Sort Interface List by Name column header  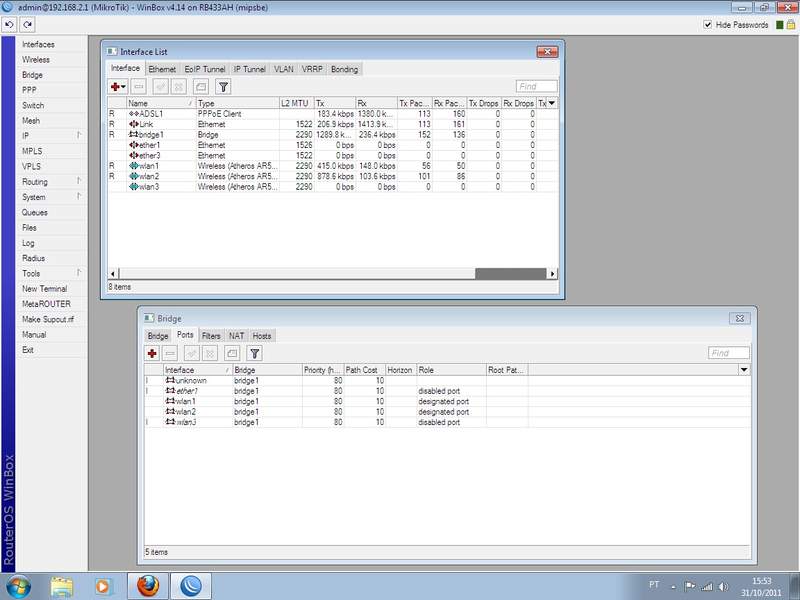pyautogui.click(x=161, y=103)
